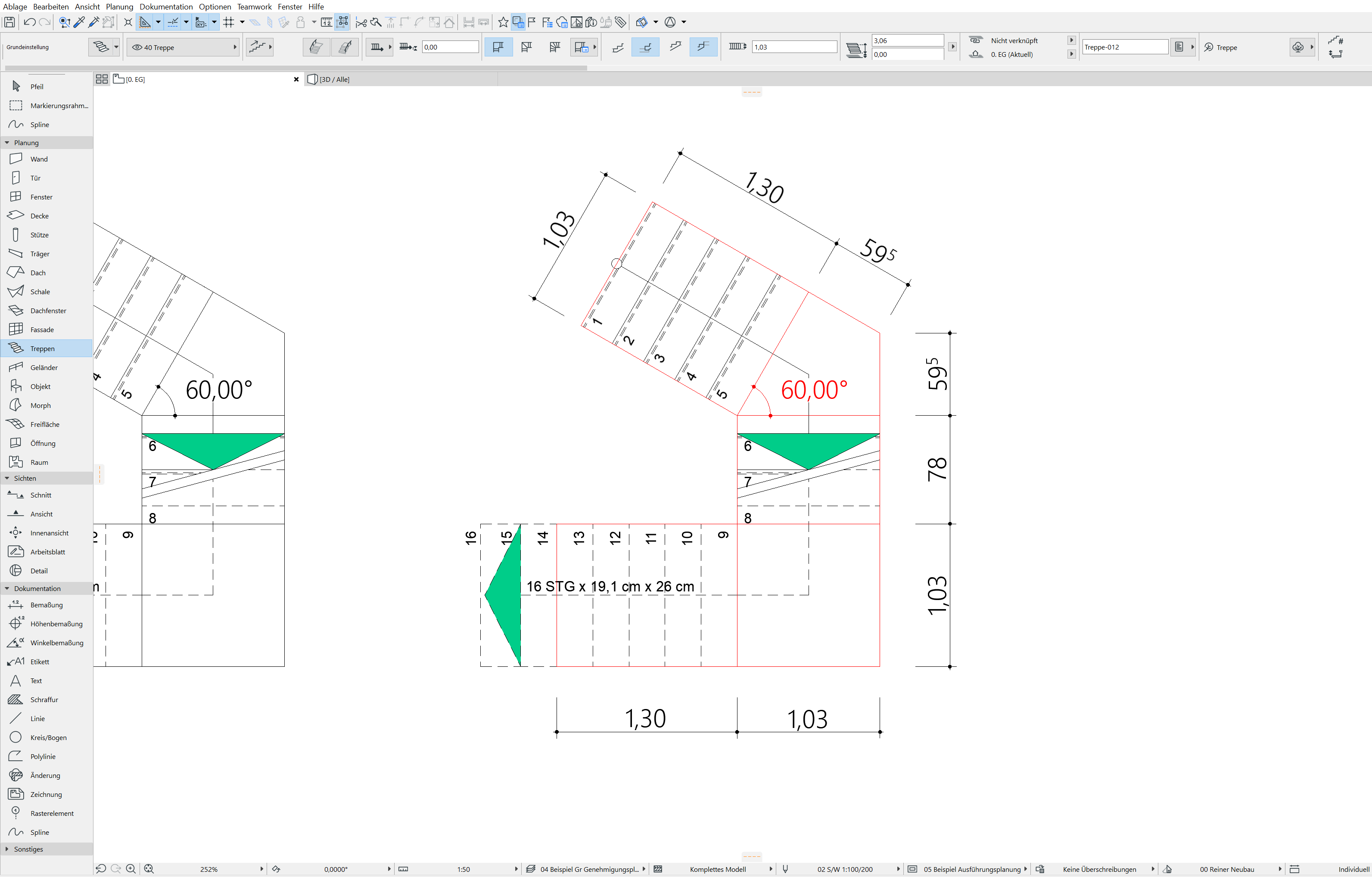Toggle the 40 Treppe layer eye

(x=137, y=47)
